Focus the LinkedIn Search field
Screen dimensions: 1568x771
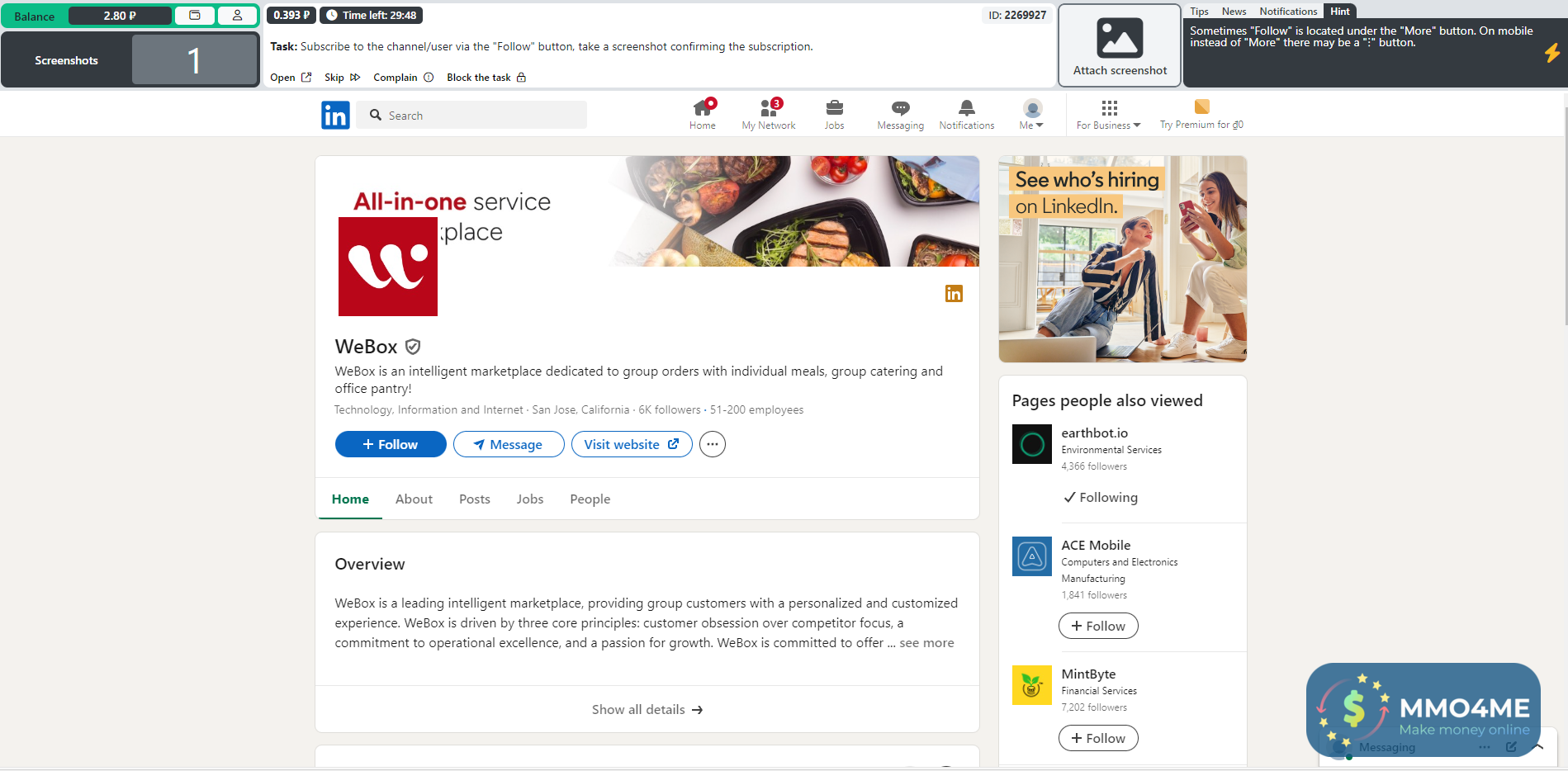pos(471,115)
